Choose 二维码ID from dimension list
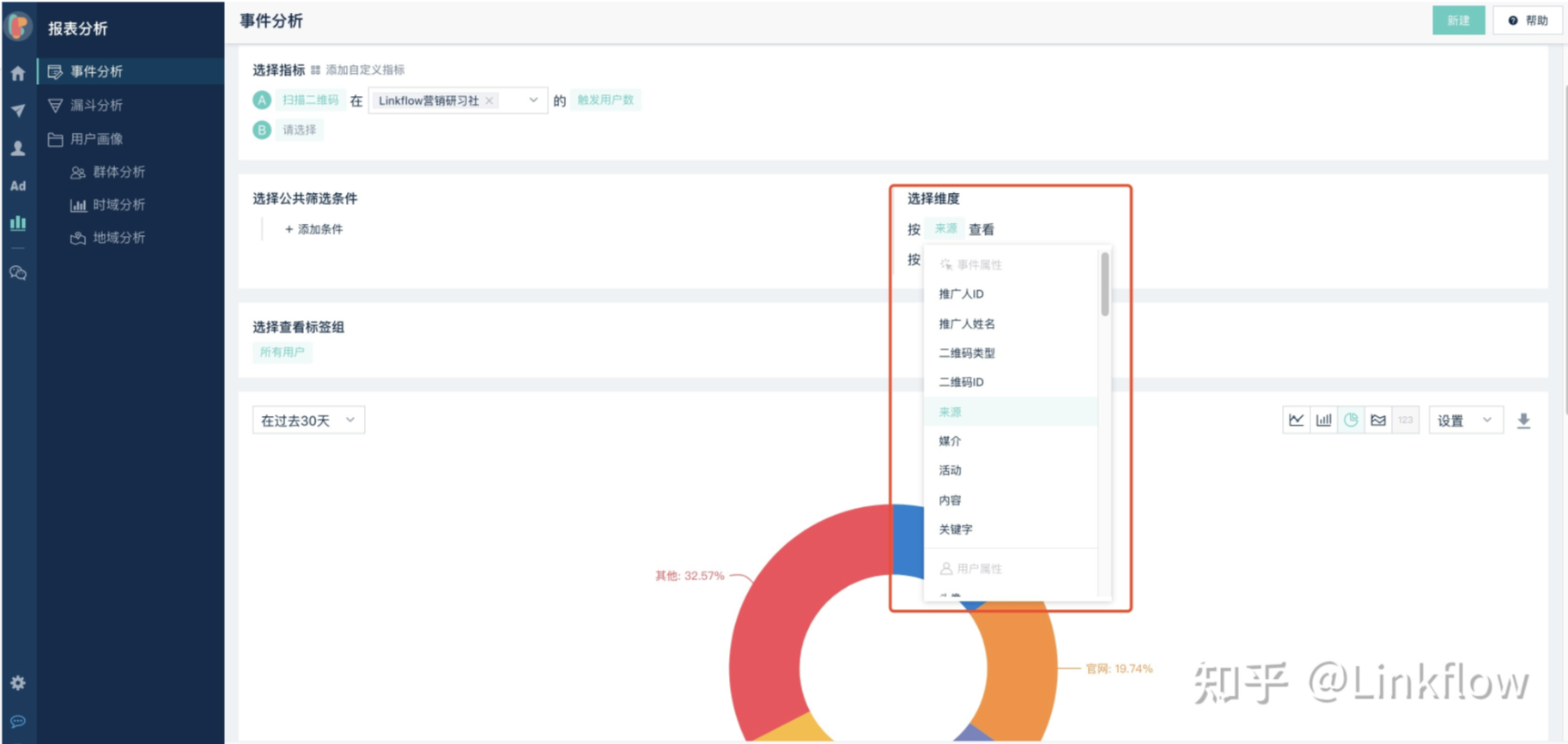Screen dimensions: 1568x744 (1011, 382)
